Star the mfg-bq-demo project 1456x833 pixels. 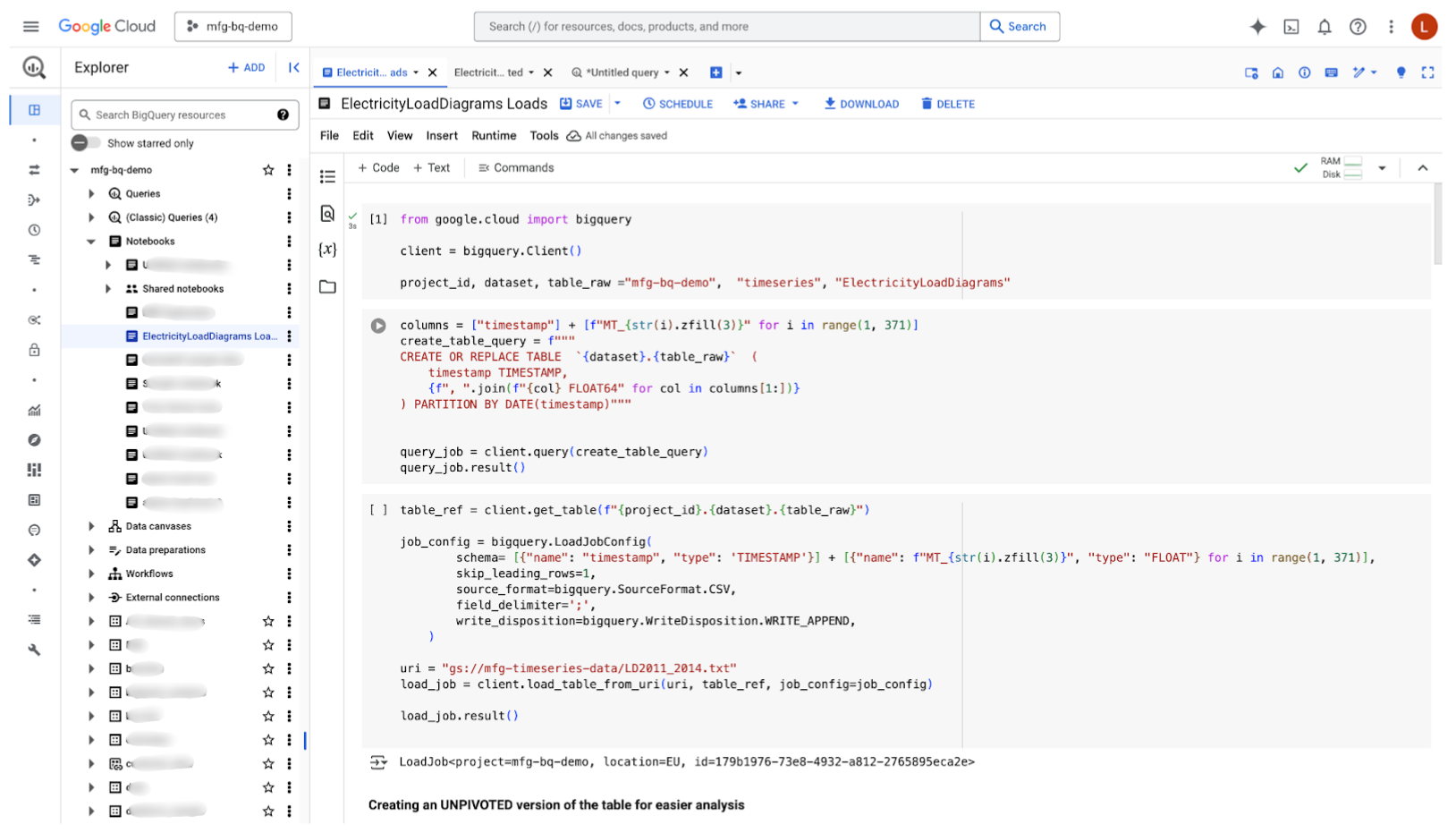[268, 170]
